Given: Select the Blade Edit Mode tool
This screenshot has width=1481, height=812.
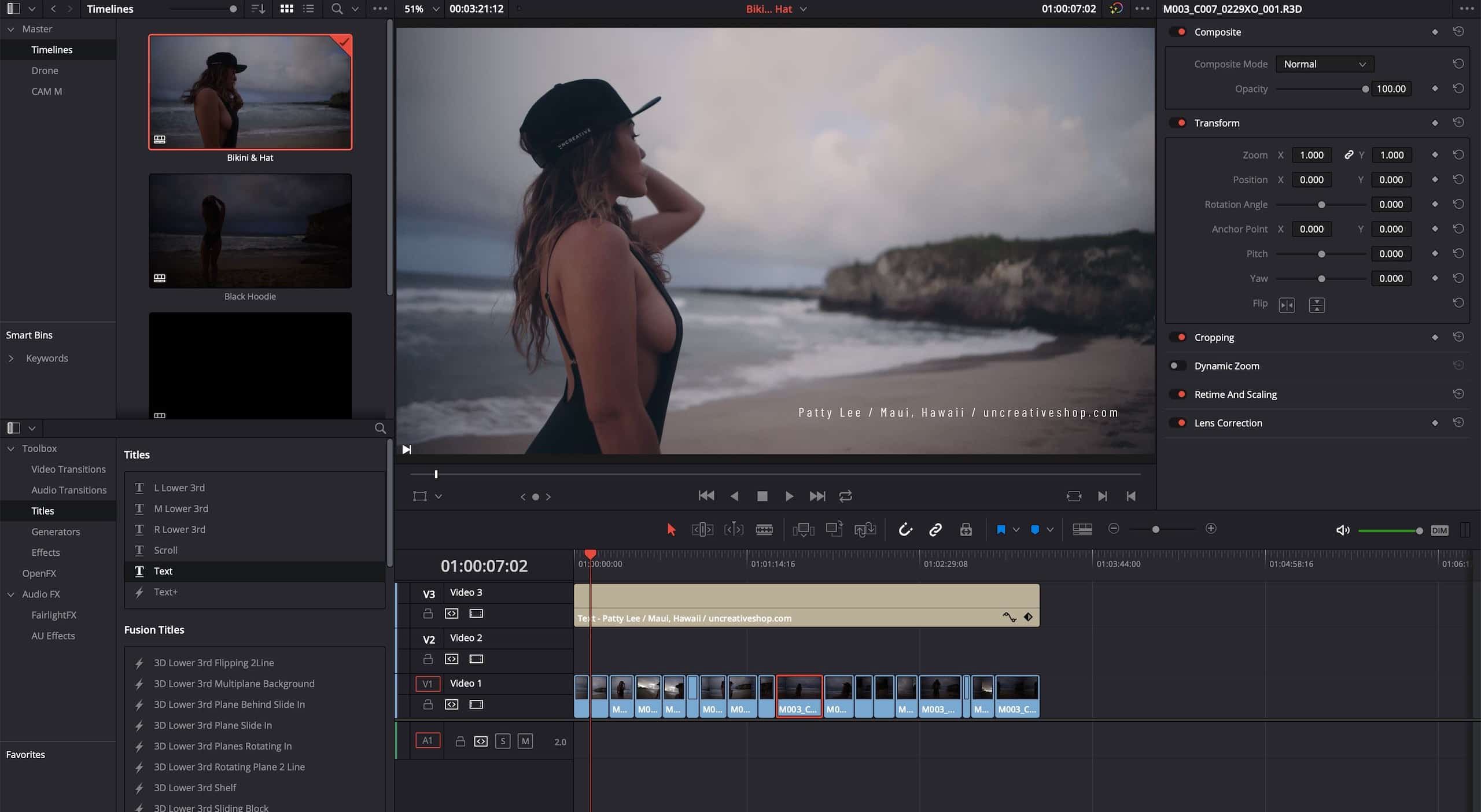Looking at the screenshot, I should [x=764, y=529].
